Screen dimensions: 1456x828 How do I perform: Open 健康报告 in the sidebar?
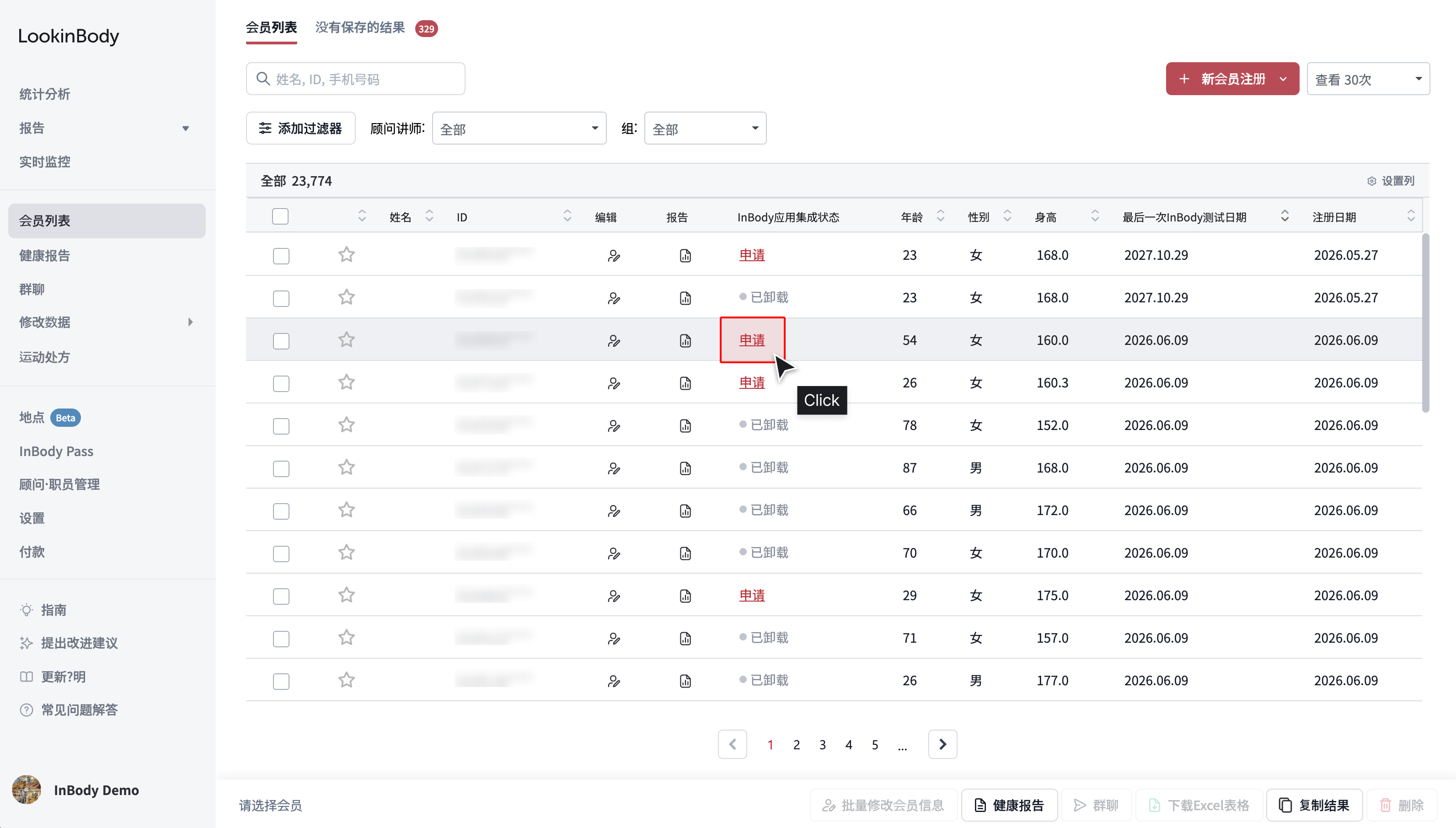(44, 255)
